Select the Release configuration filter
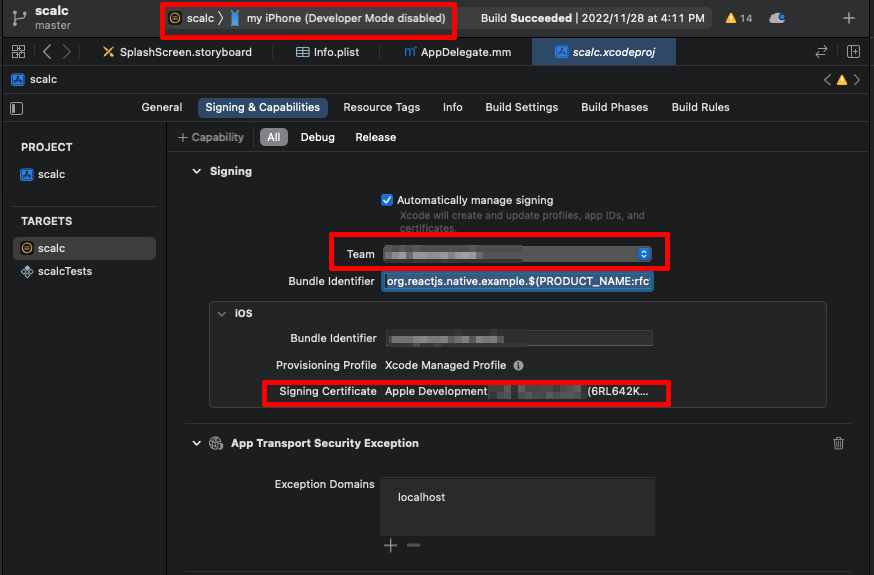Viewport: 874px width, 575px height. point(376,137)
